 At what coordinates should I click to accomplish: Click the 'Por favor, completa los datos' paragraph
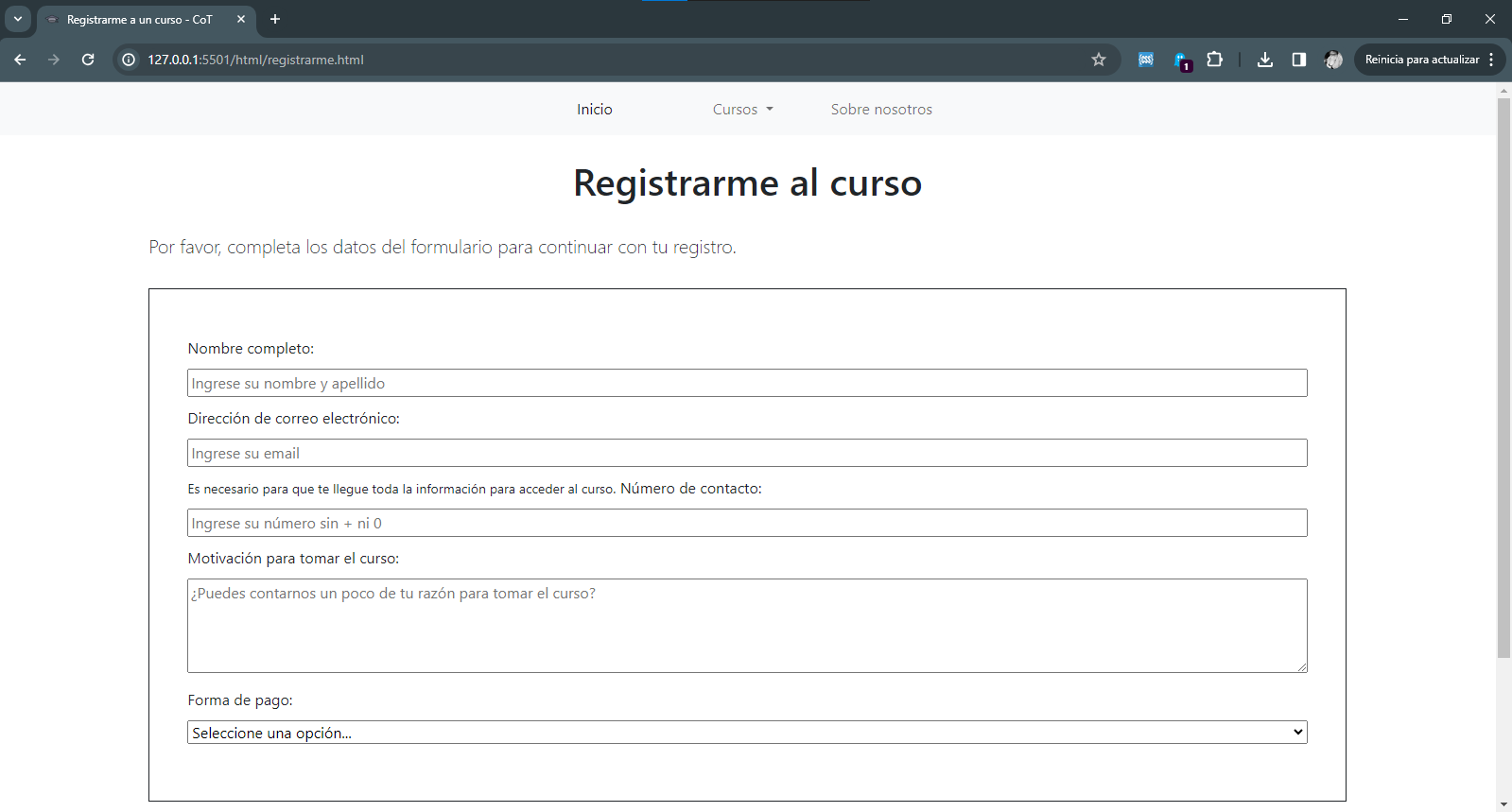point(442,247)
